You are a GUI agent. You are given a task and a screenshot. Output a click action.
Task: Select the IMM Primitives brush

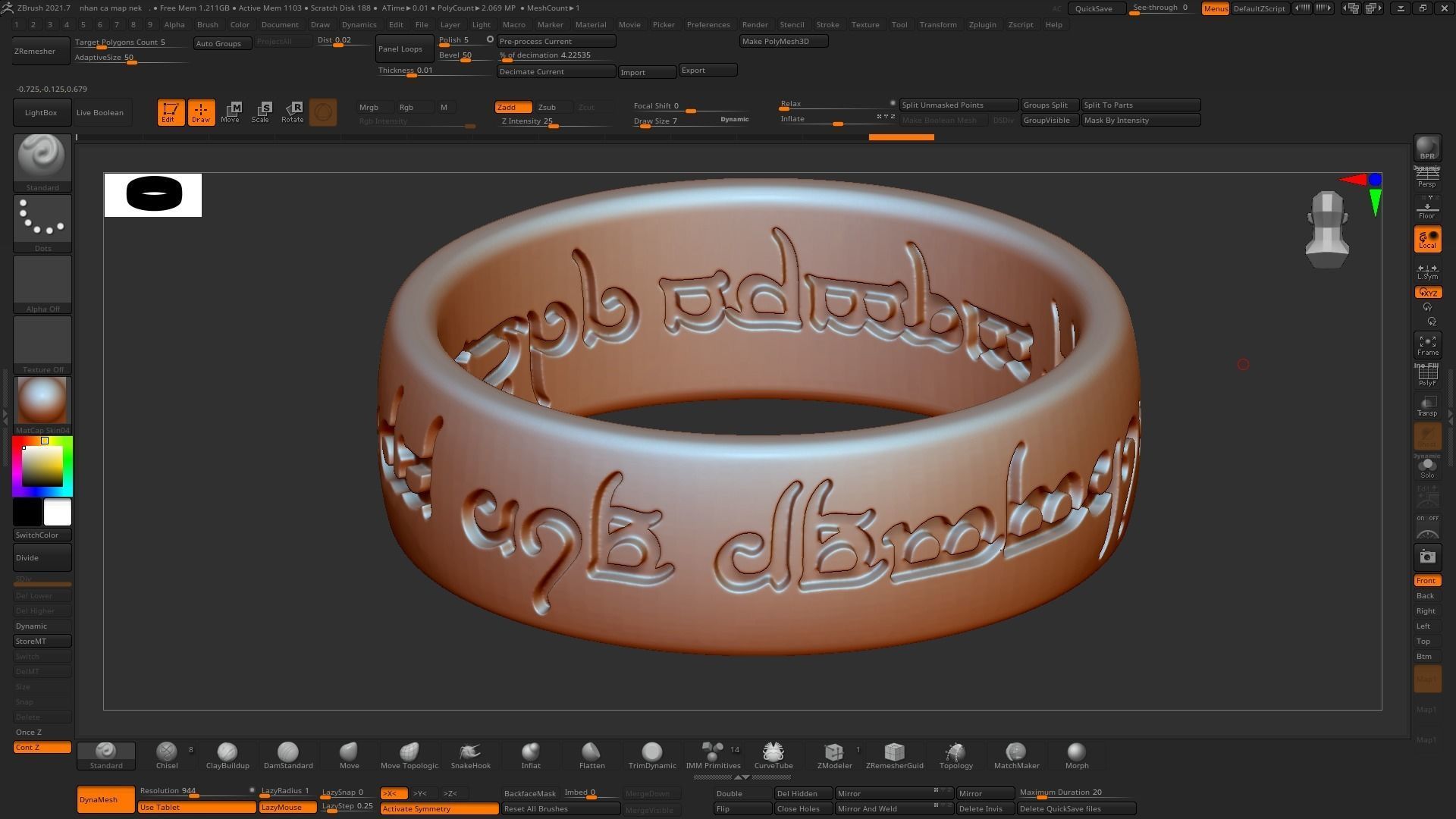point(713,755)
